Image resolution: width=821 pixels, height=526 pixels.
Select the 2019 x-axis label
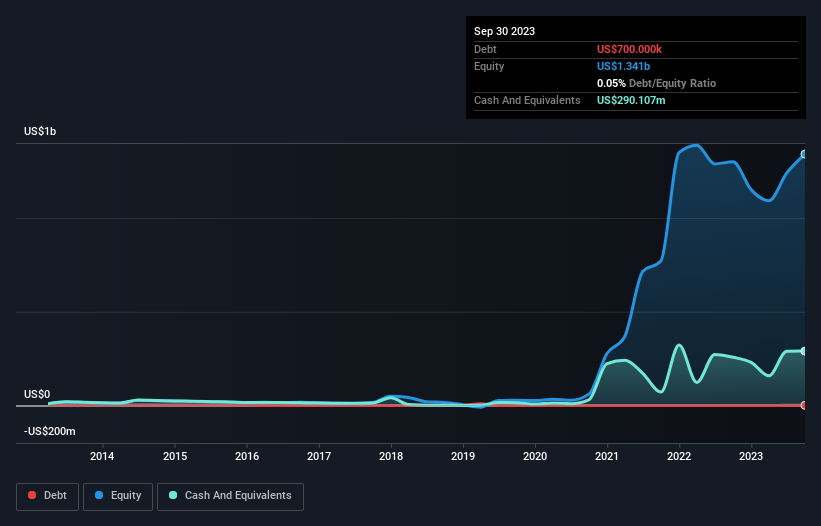tap(463, 456)
